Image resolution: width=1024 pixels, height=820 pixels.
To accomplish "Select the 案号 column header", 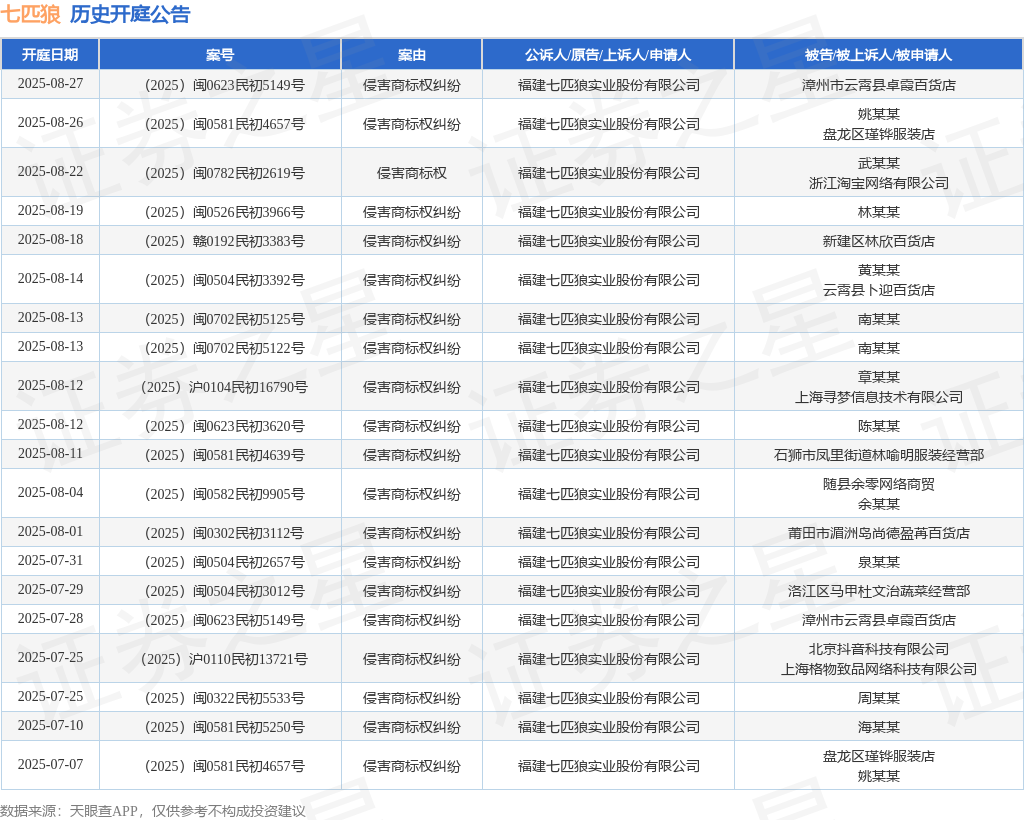I will (x=220, y=55).
